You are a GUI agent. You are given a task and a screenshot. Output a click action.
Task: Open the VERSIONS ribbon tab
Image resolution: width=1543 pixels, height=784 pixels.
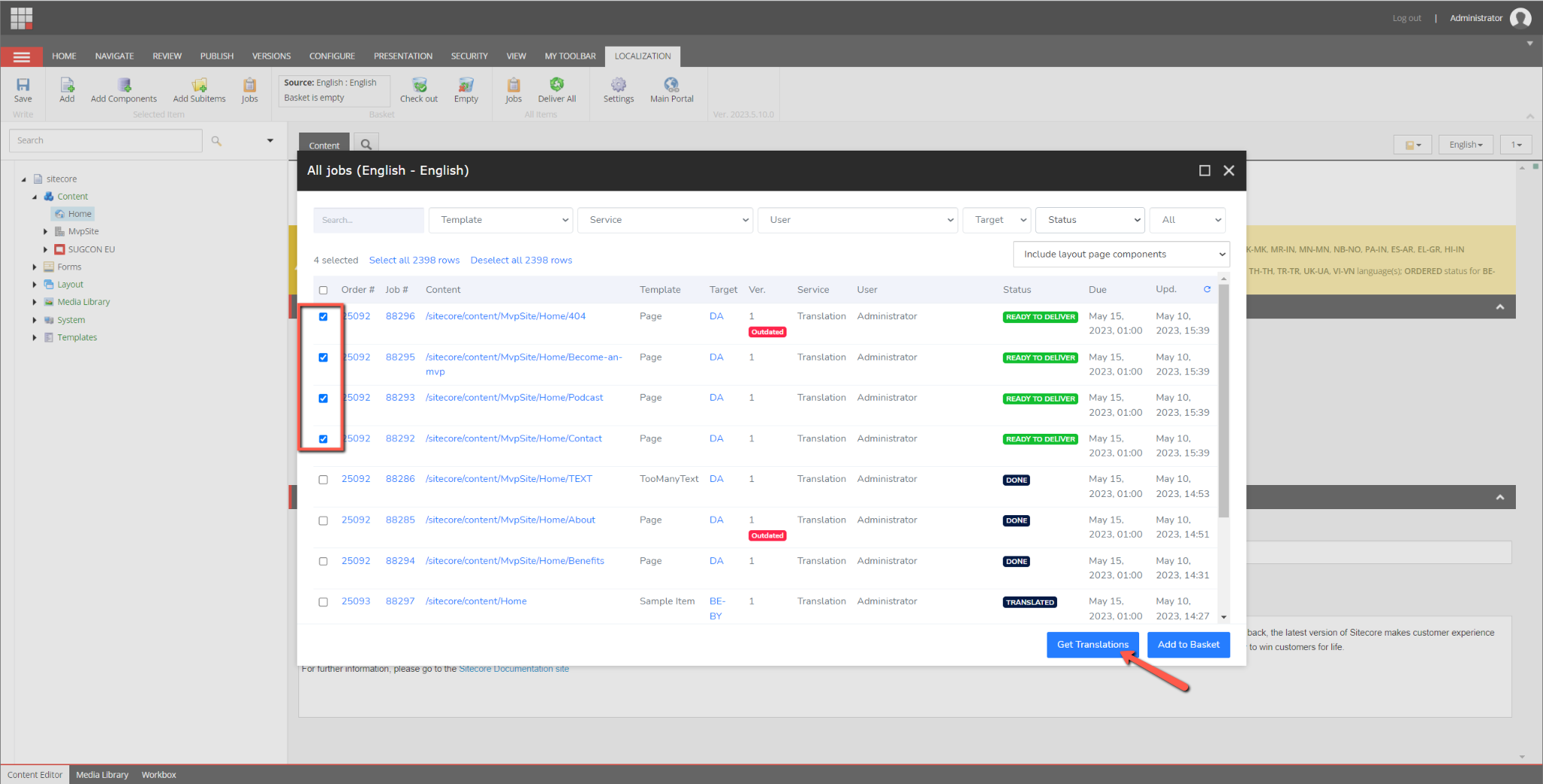point(271,56)
